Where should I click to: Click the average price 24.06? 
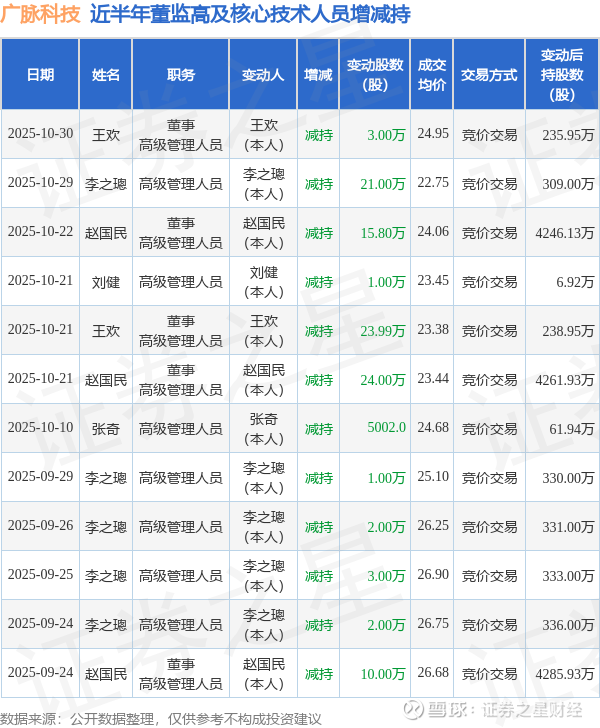(x=433, y=232)
